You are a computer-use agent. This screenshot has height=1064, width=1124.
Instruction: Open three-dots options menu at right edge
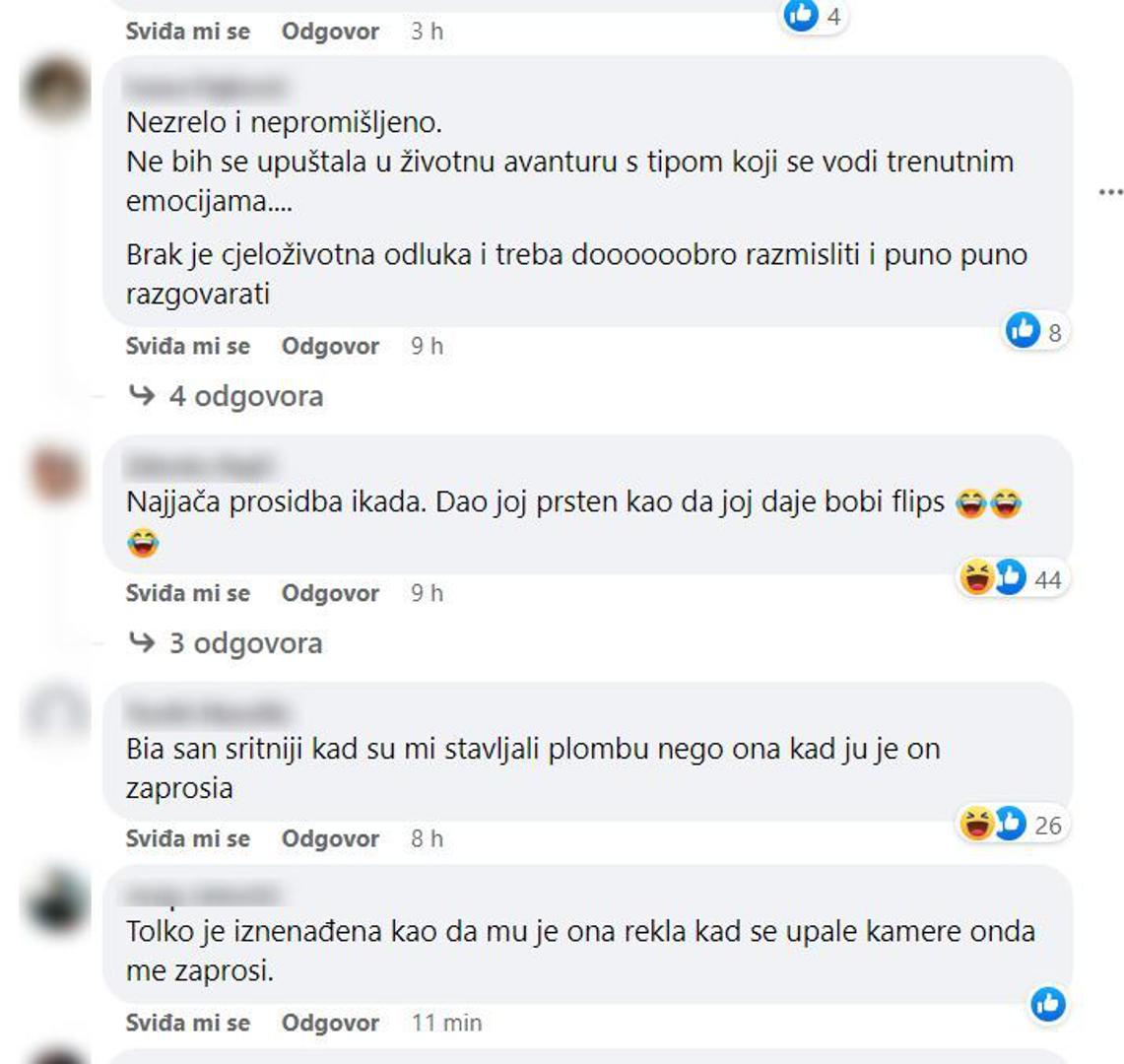(x=1110, y=192)
